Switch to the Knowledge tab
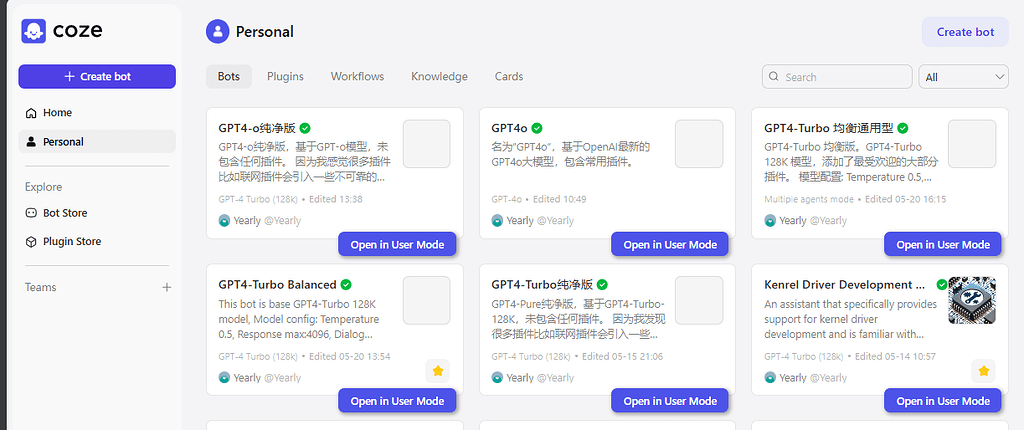Viewport: 1024px width, 430px height. point(440,76)
